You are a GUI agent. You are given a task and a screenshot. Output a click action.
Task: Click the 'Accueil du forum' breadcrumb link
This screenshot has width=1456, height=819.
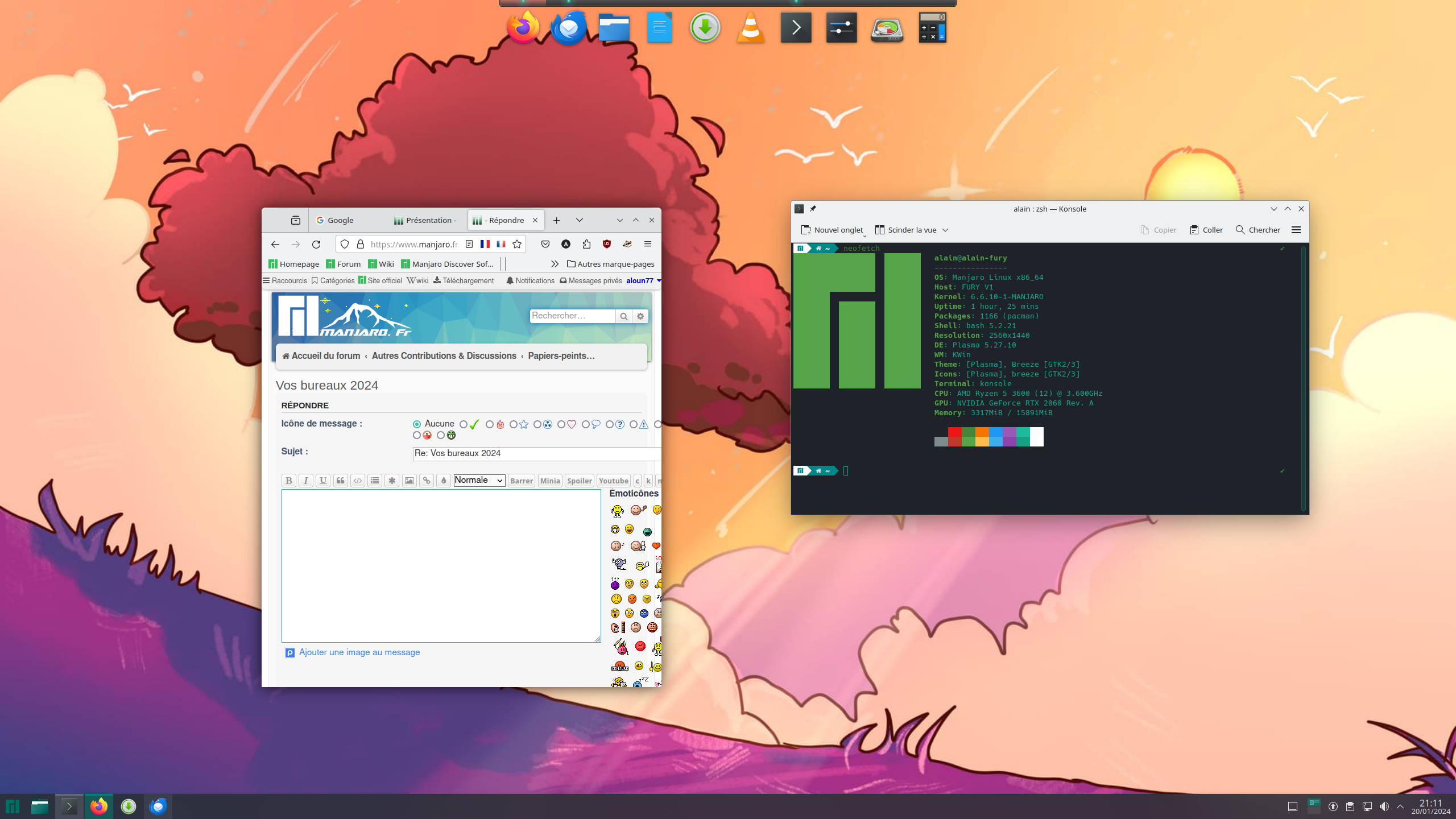click(321, 355)
